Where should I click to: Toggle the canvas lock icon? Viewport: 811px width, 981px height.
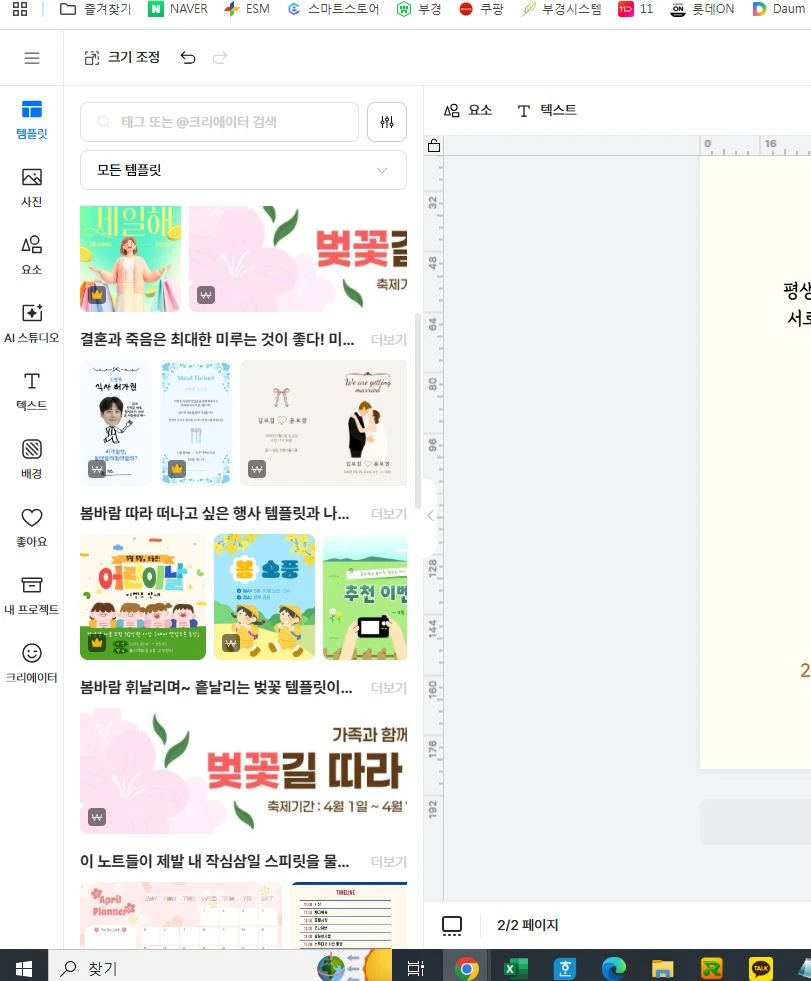pos(434,146)
